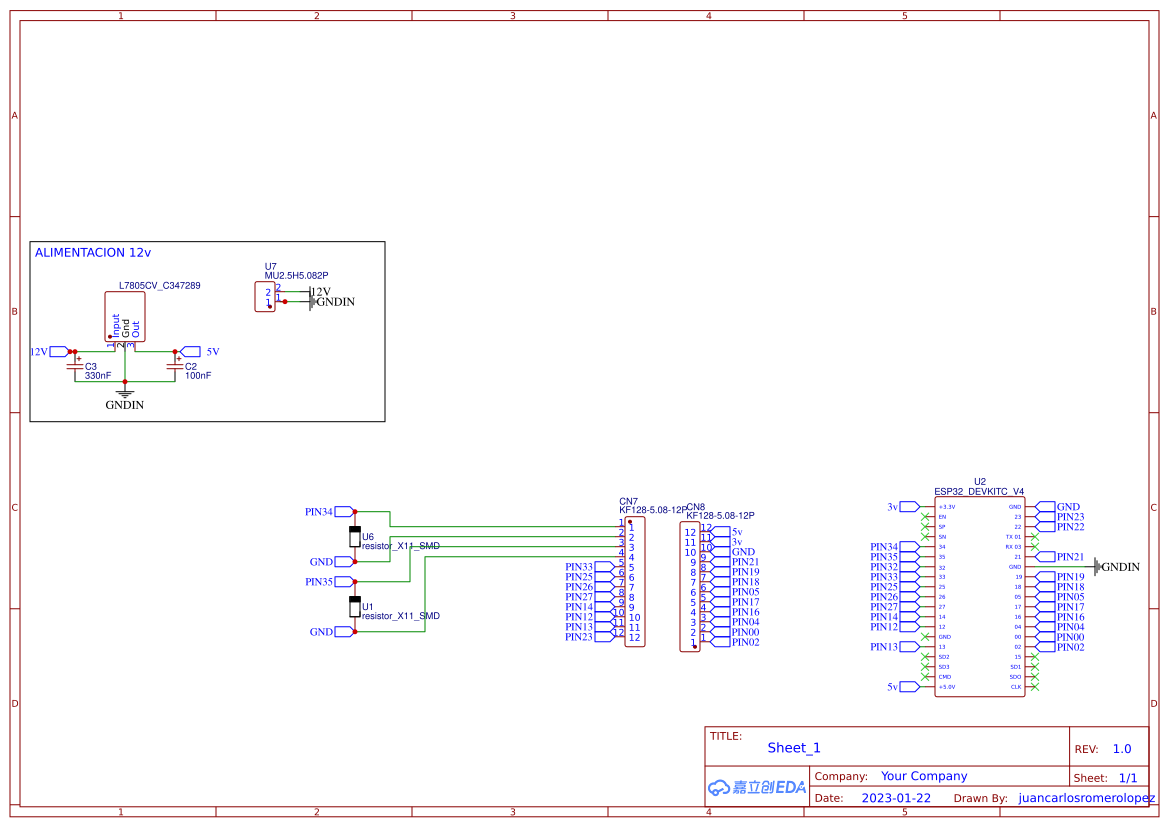Image resolution: width=1169 pixels, height=827 pixels.
Task: Select the ALIMENTACION 12v text label
Action: (93, 253)
